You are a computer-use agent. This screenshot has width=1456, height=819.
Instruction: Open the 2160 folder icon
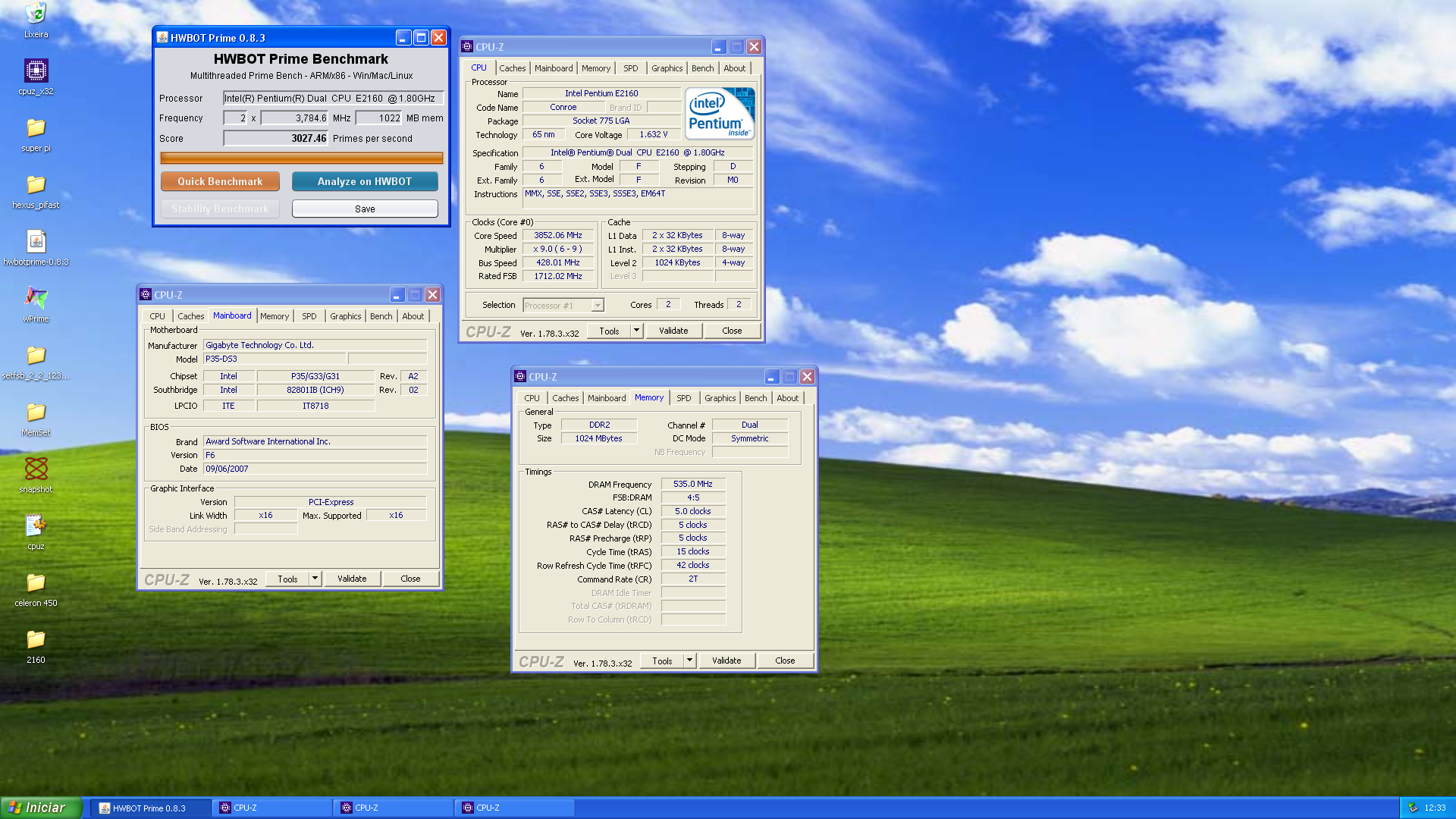(36, 639)
